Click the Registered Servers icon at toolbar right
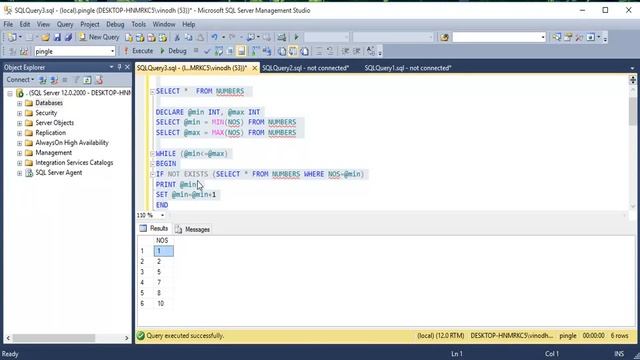The height and width of the screenshot is (360, 640). point(557,38)
